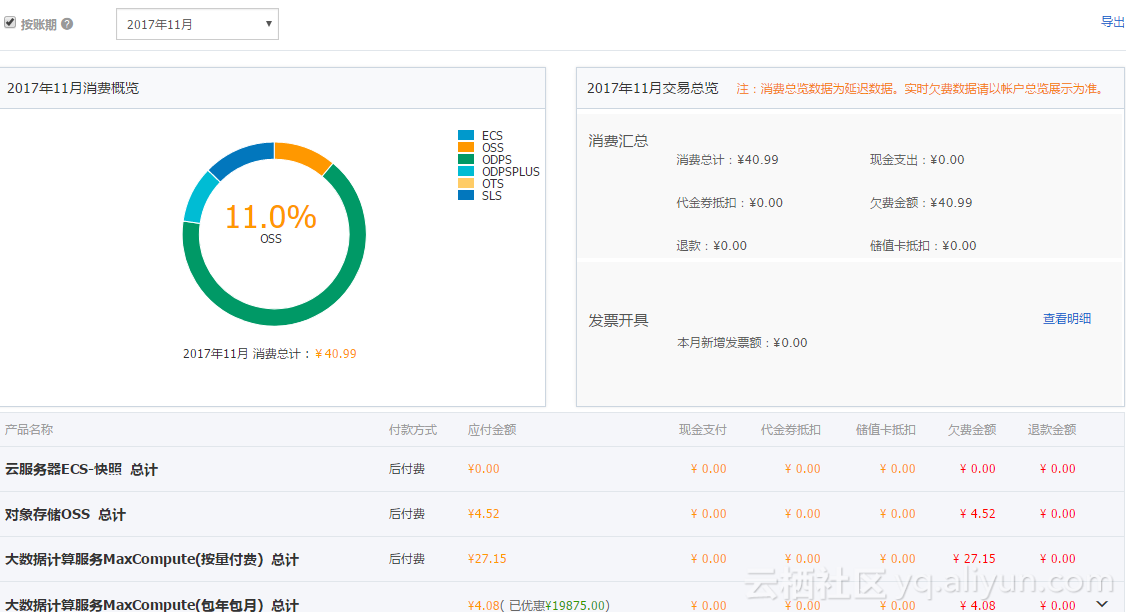Click the 2017年11月消费概览 panel title
Viewport: 1126px width, 612px height.
click(x=73, y=88)
